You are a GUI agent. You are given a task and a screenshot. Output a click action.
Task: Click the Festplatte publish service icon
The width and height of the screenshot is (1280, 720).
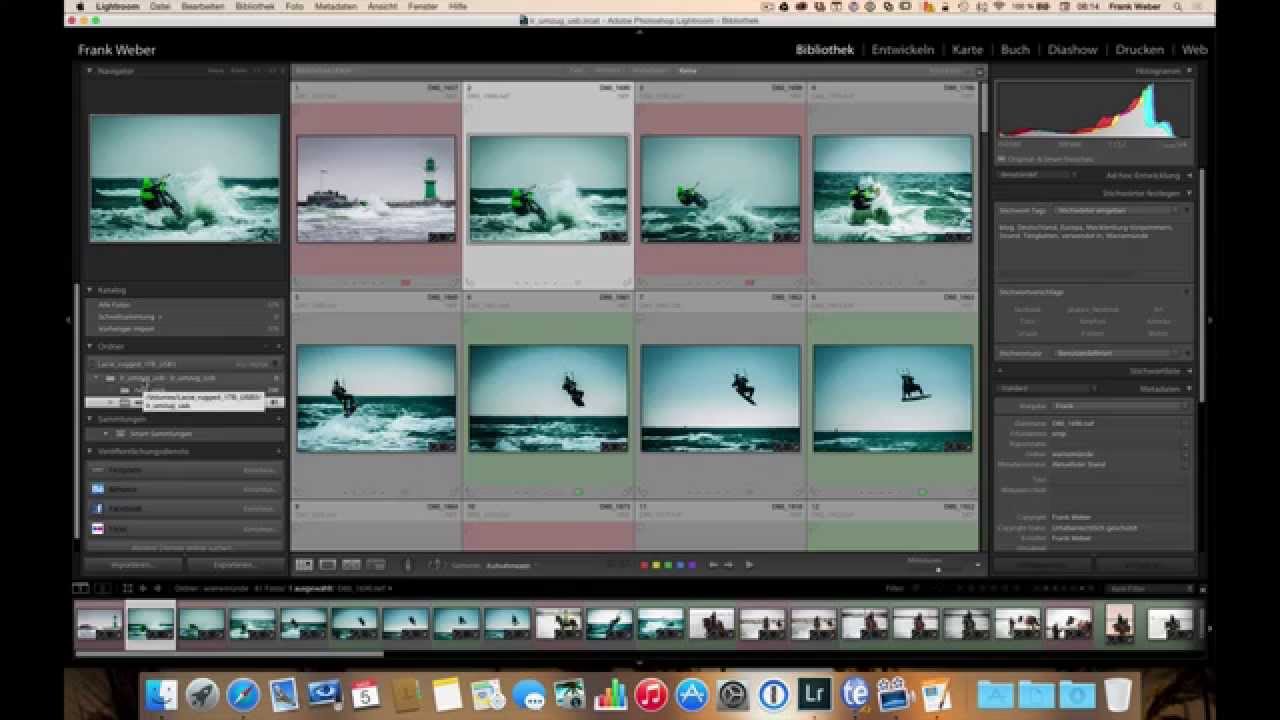[x=98, y=469]
